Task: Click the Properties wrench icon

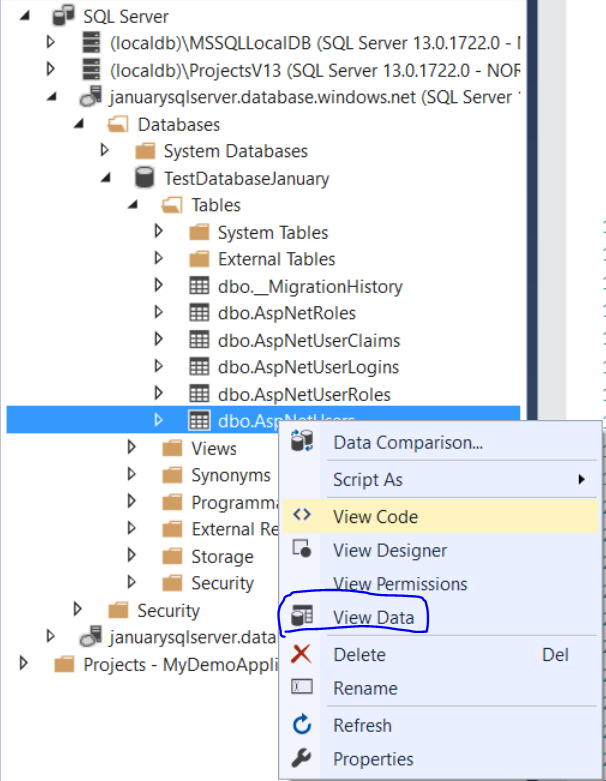Action: point(301,758)
